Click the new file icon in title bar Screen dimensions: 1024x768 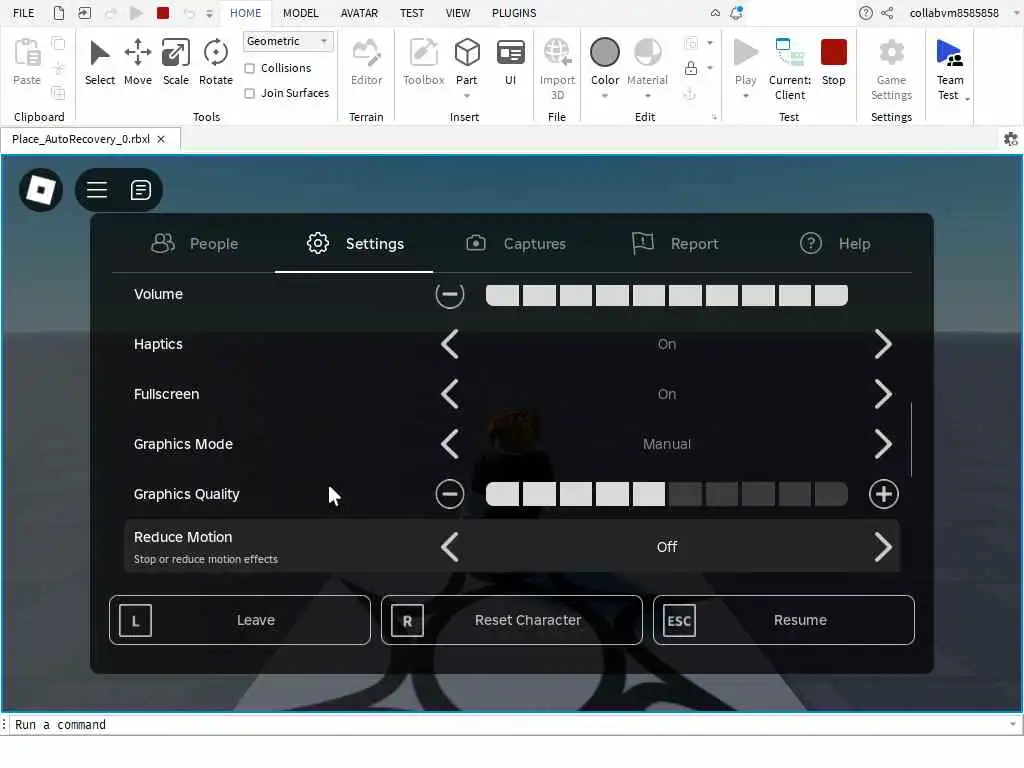pos(59,13)
